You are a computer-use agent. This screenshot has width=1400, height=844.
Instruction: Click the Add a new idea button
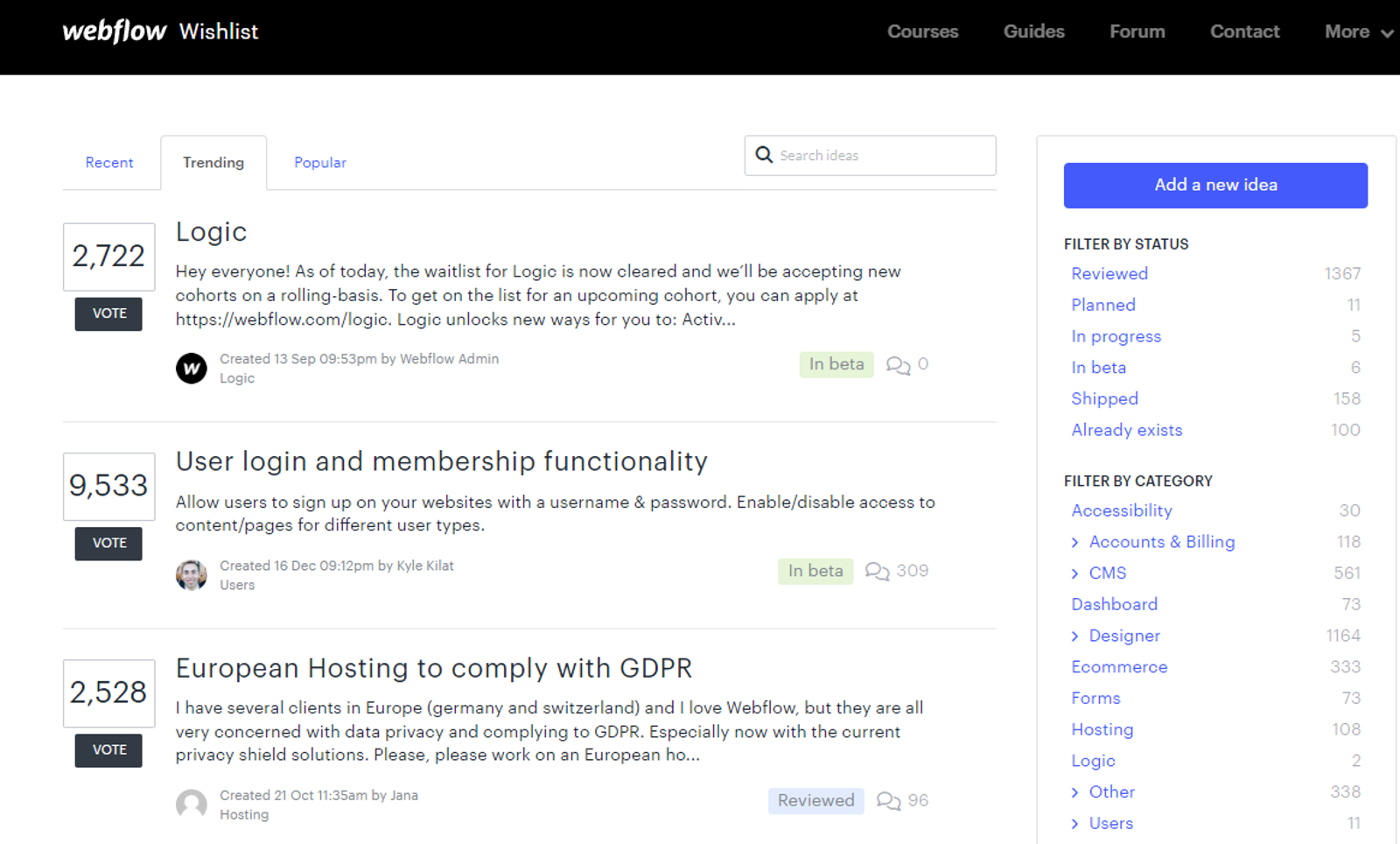pos(1215,186)
